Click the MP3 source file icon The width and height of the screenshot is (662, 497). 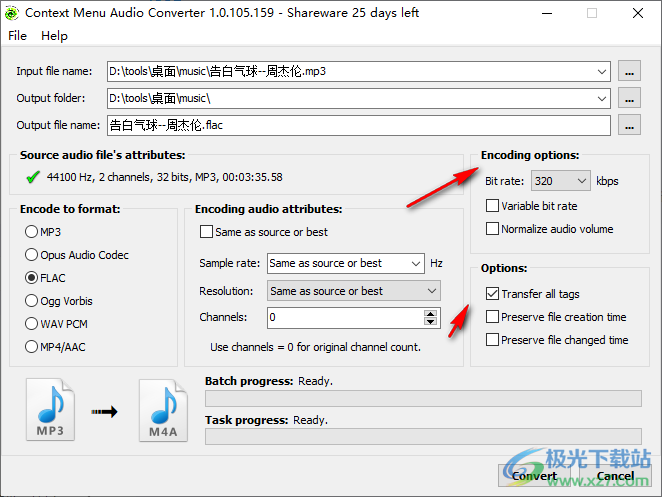pos(50,409)
